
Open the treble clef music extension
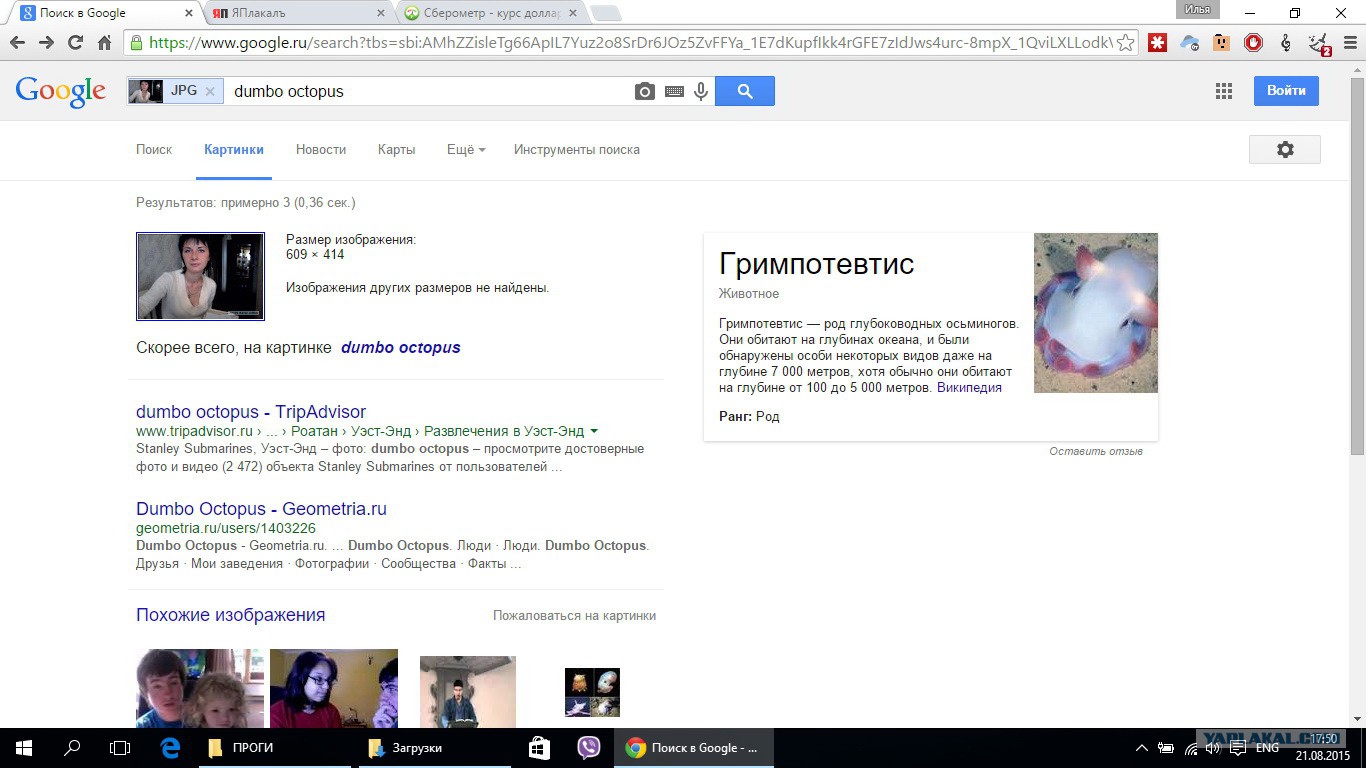pos(1285,43)
